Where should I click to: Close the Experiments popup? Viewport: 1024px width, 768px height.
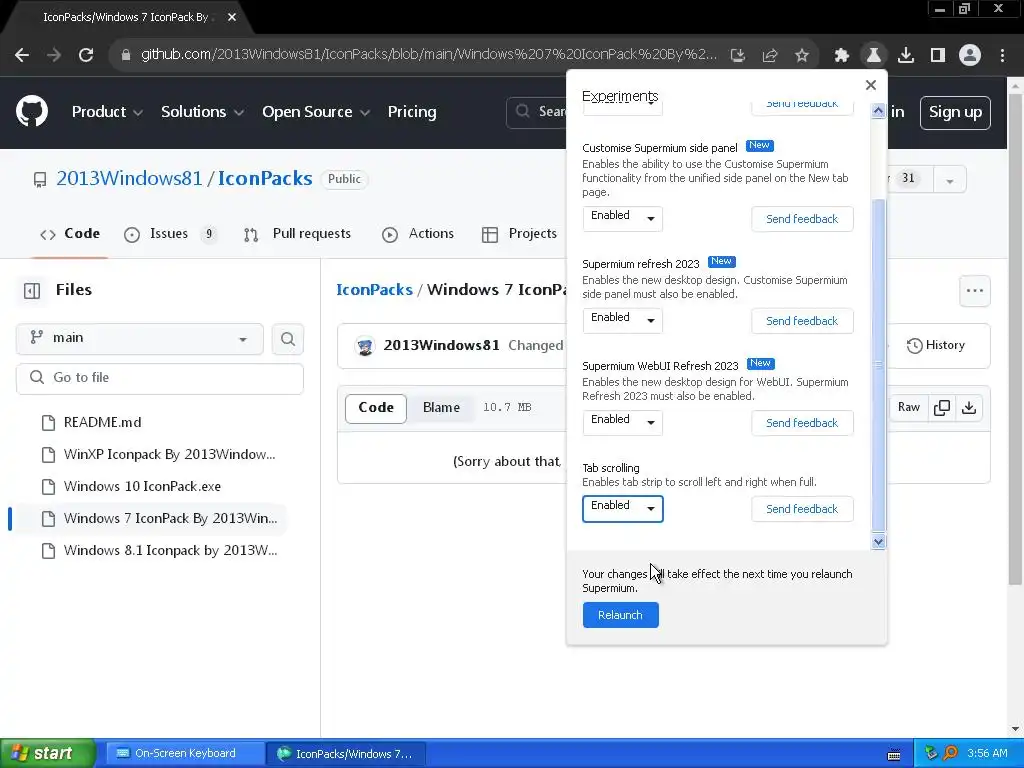point(871,85)
